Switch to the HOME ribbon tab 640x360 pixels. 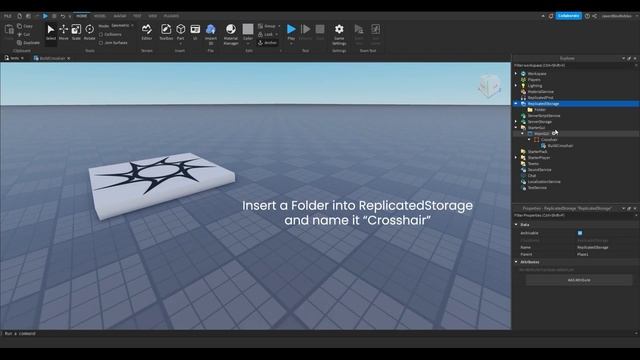pyautogui.click(x=82, y=16)
